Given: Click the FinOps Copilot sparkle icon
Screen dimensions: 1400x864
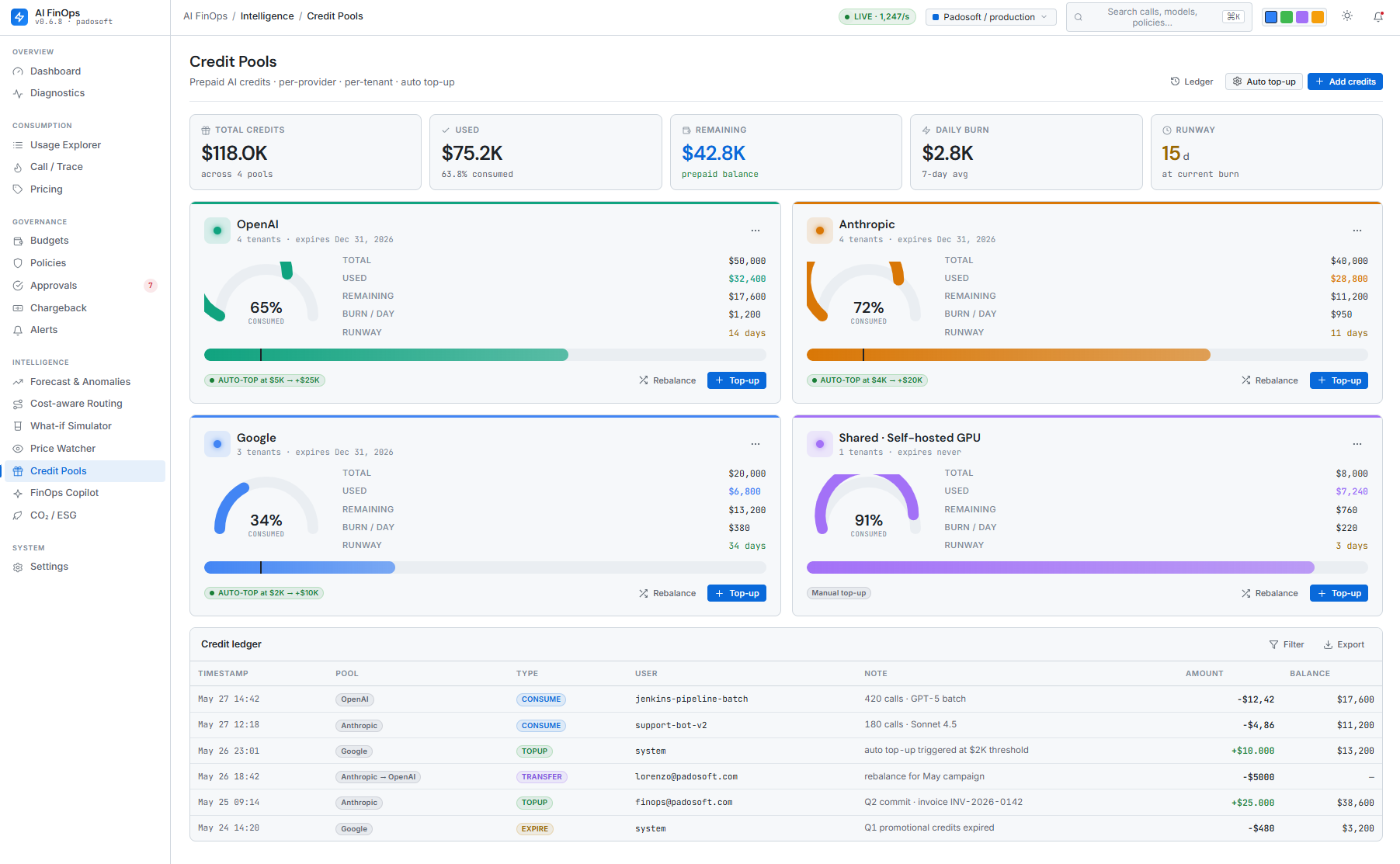Looking at the screenshot, I should (x=18, y=493).
